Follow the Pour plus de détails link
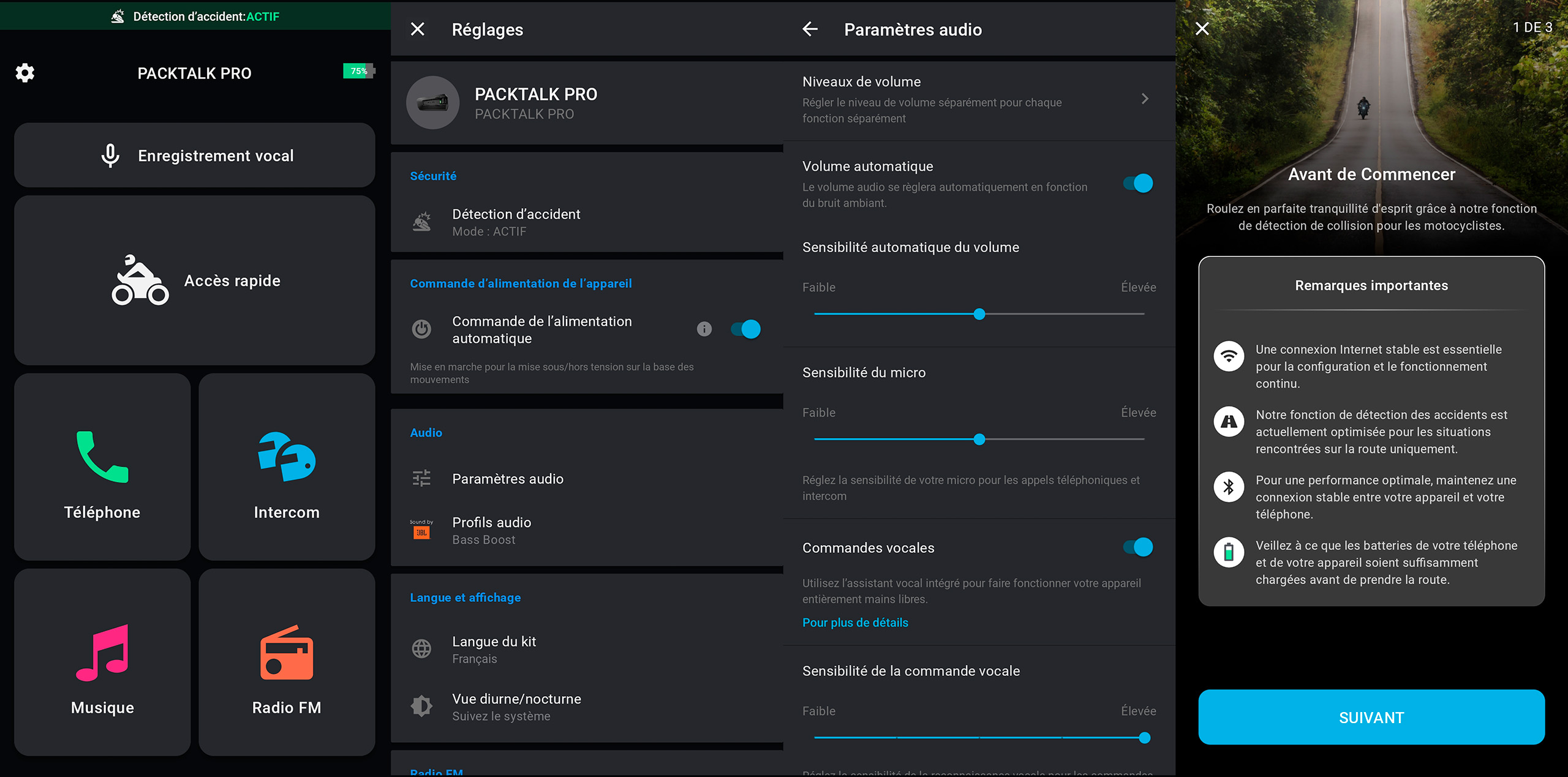This screenshot has height=777, width=1568. [x=855, y=623]
